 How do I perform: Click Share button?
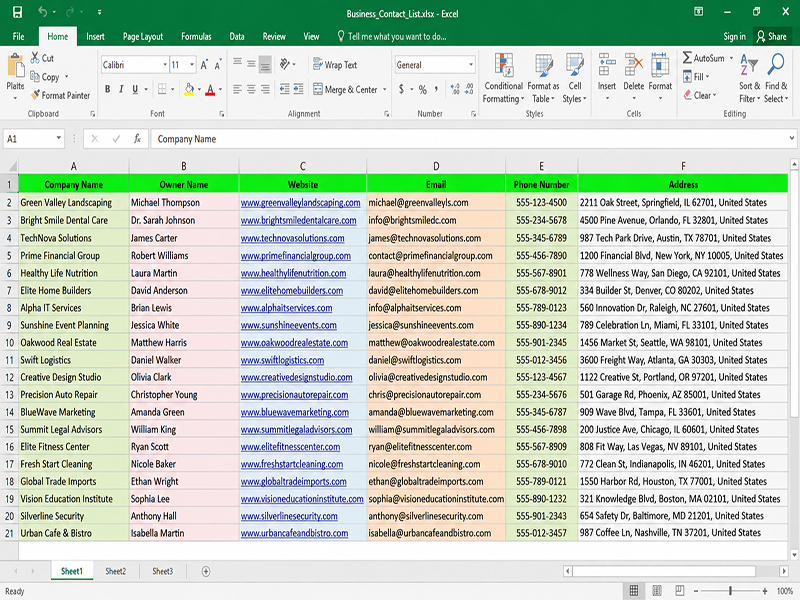pyautogui.click(x=771, y=36)
